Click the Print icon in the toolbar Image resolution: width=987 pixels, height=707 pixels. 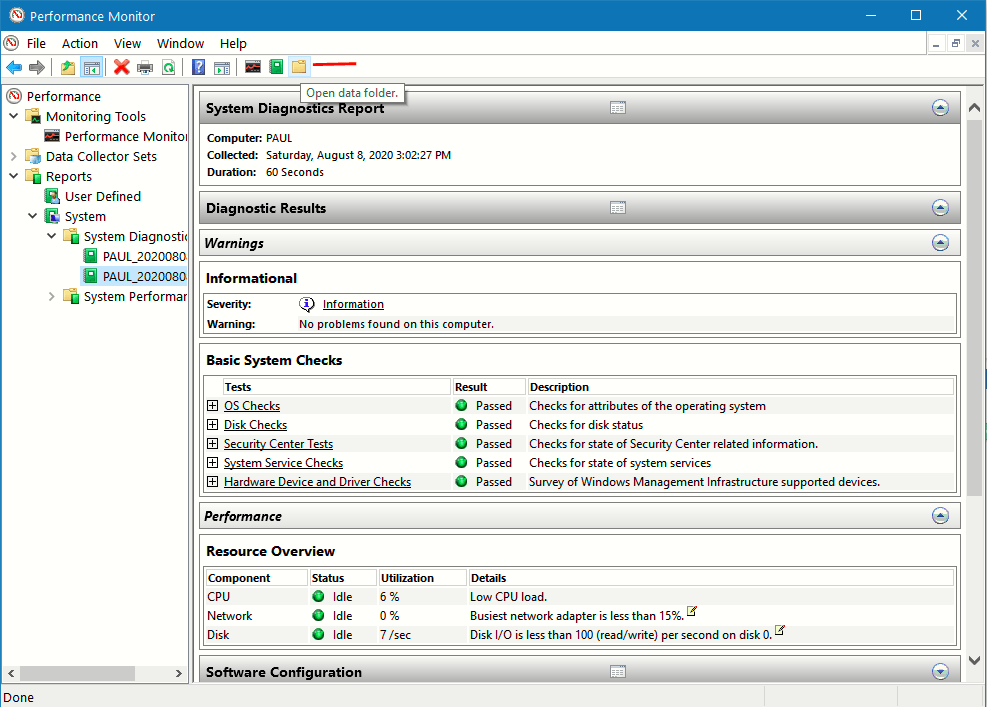tap(146, 65)
